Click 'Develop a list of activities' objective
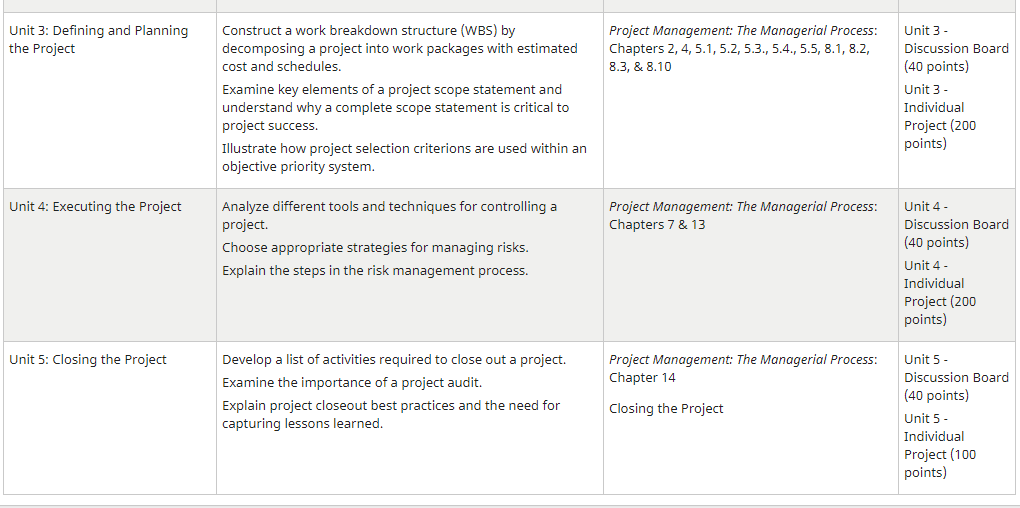 coord(394,360)
